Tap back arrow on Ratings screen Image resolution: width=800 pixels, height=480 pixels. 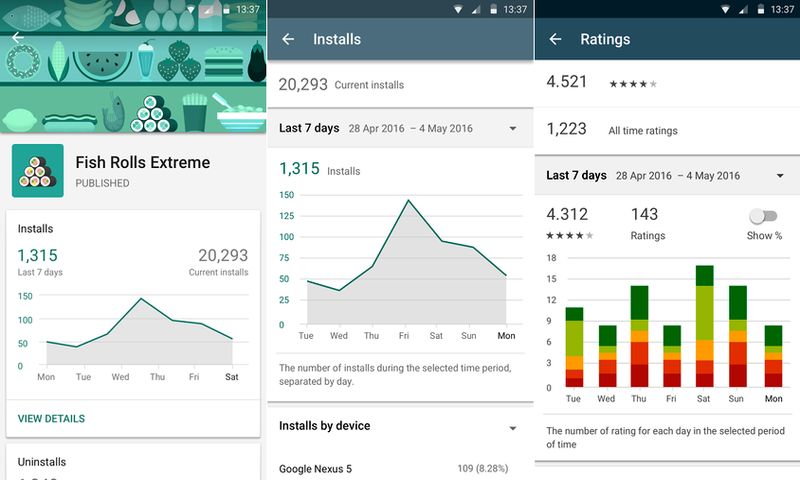click(x=555, y=40)
